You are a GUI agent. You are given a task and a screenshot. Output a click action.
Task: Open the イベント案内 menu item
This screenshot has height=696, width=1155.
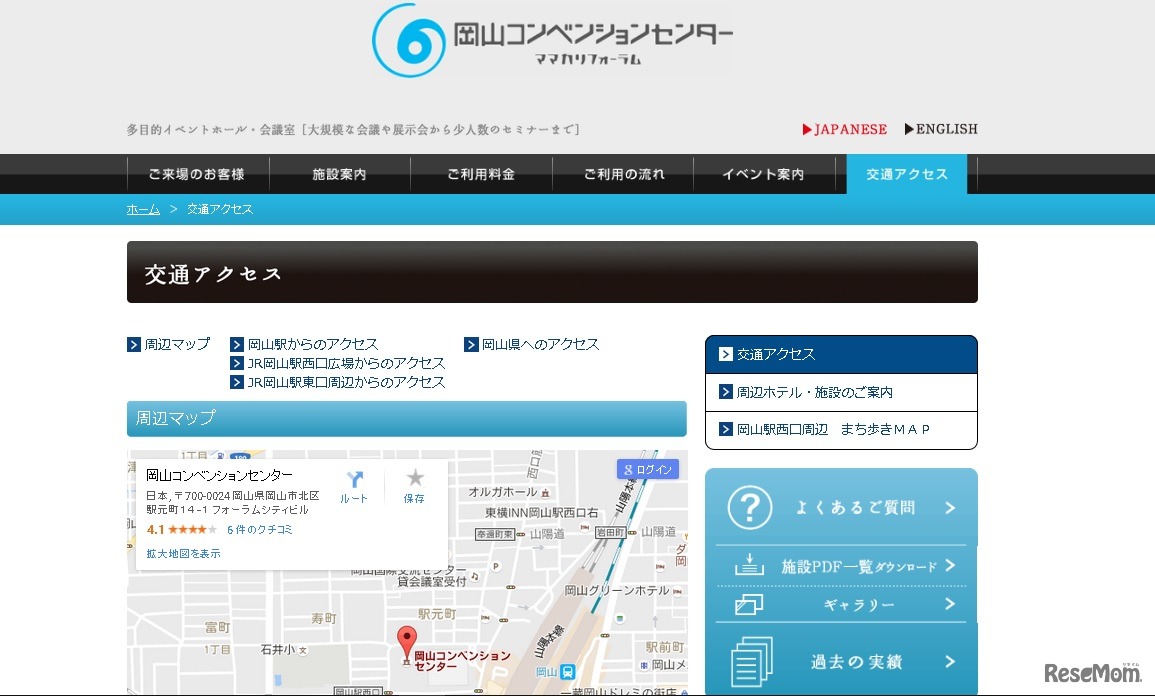[x=765, y=172]
